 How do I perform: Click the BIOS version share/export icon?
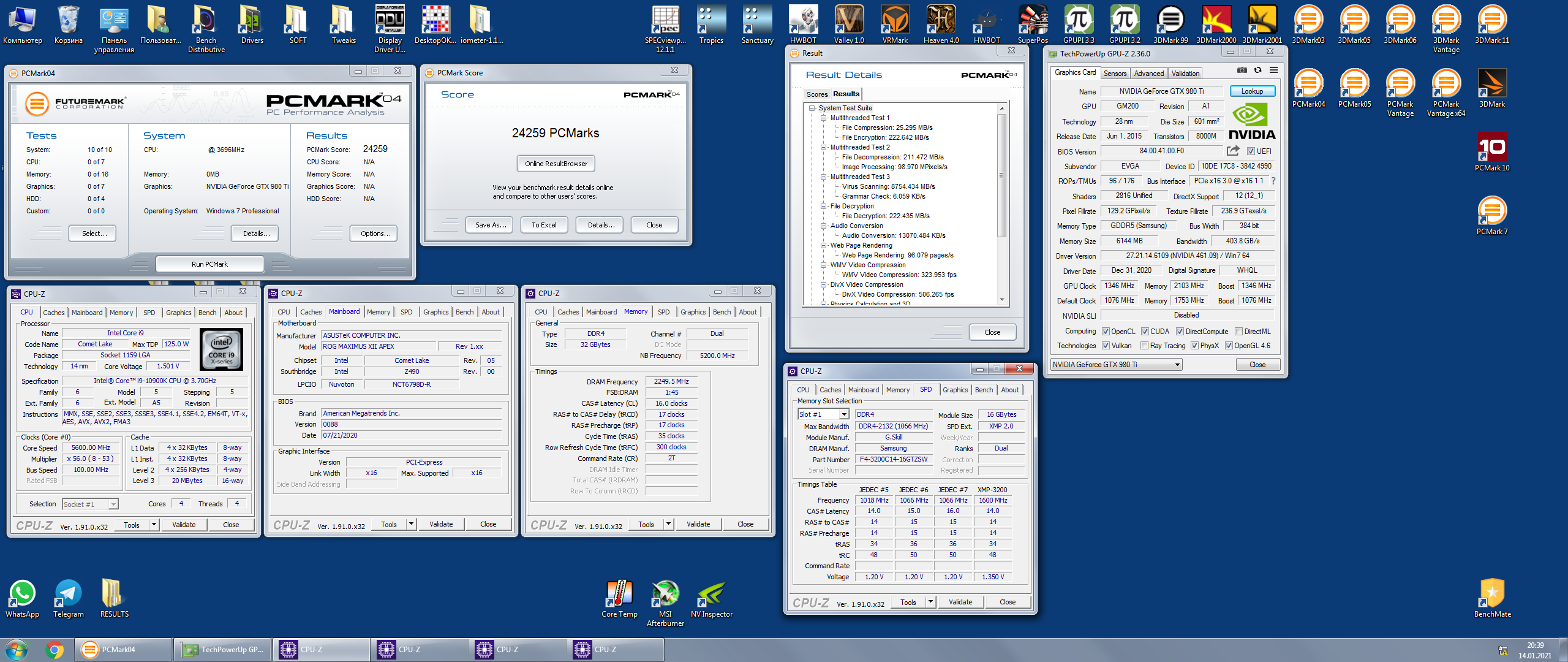pyautogui.click(x=1233, y=151)
